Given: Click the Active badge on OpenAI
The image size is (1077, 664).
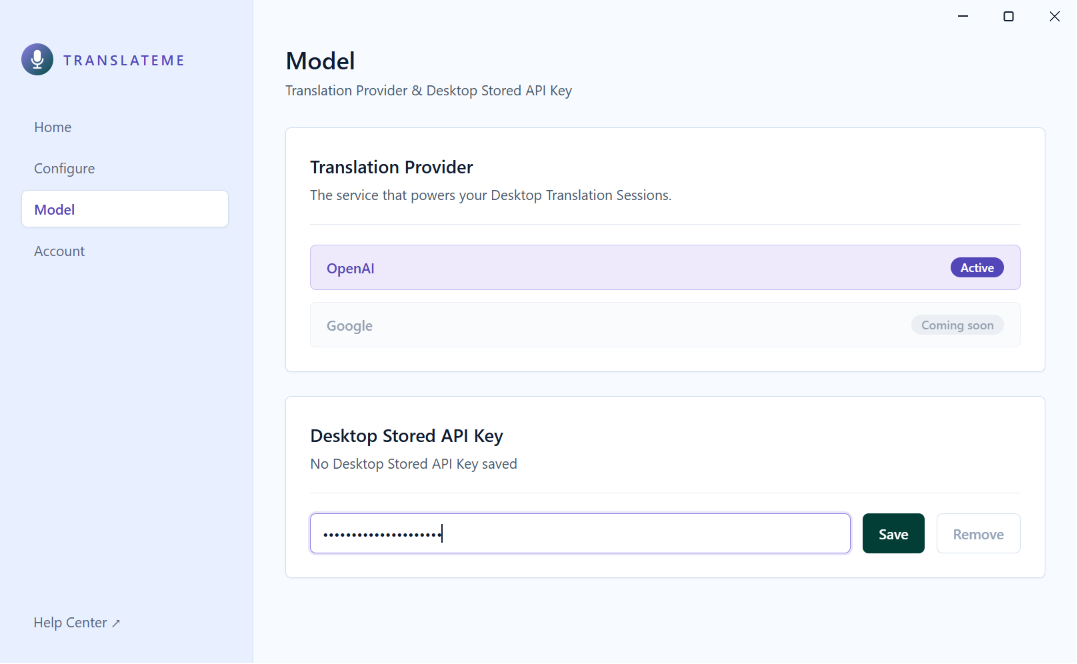Looking at the screenshot, I should pos(977,268).
